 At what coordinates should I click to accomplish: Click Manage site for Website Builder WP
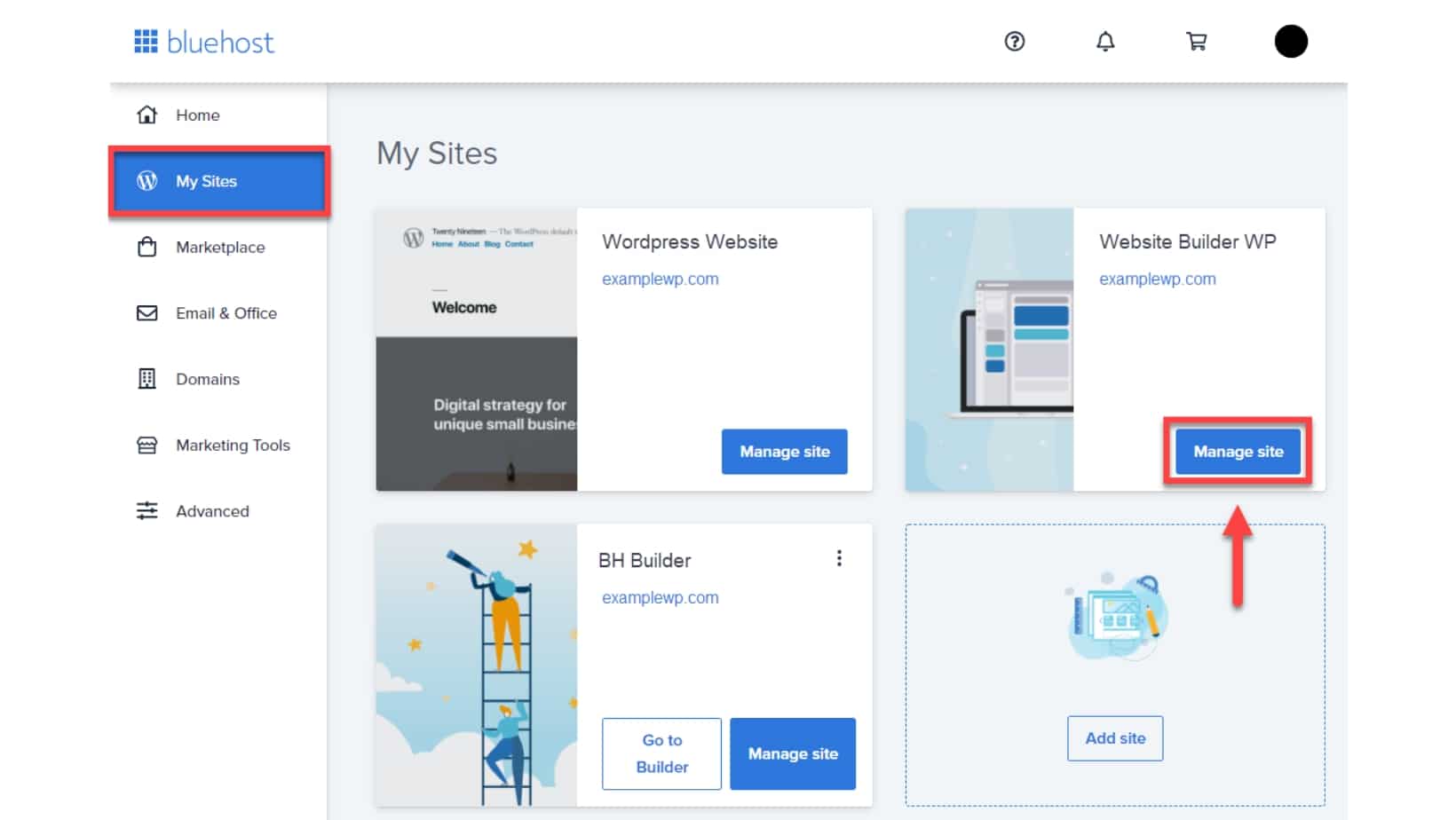1238,451
